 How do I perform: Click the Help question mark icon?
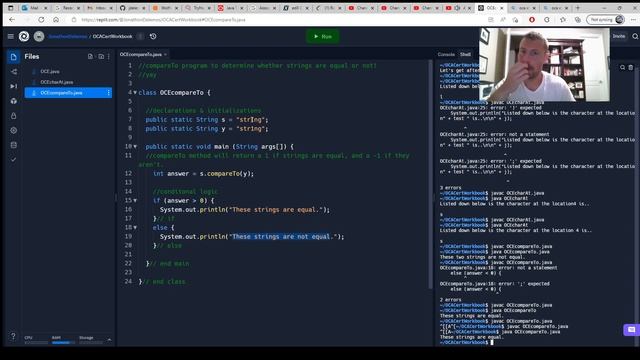pos(13,336)
